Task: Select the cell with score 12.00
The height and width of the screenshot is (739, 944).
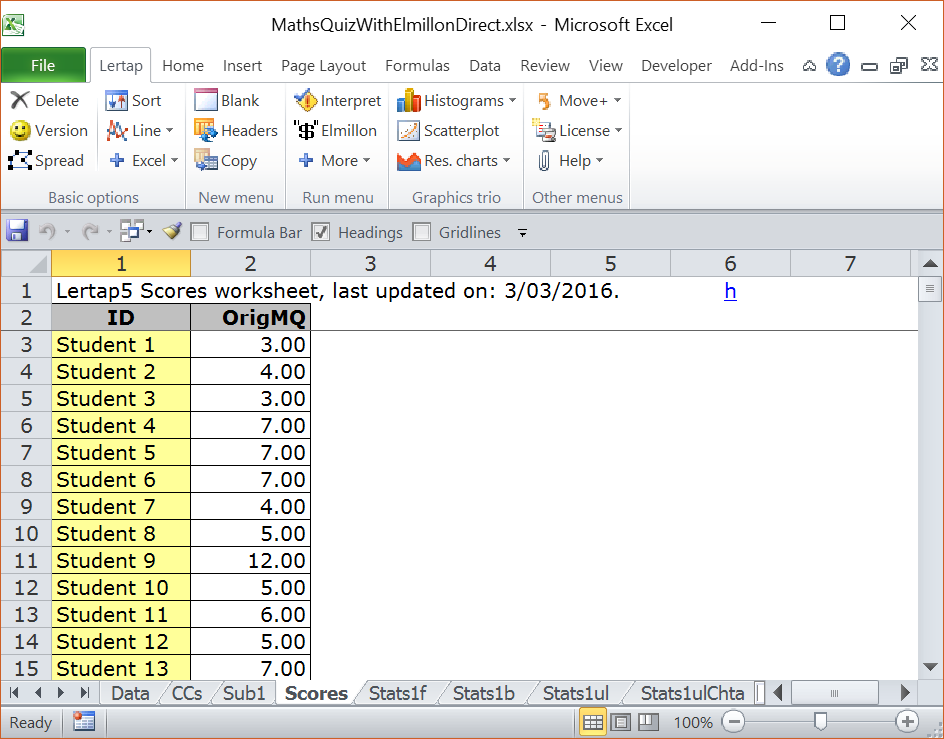Action: tap(250, 561)
